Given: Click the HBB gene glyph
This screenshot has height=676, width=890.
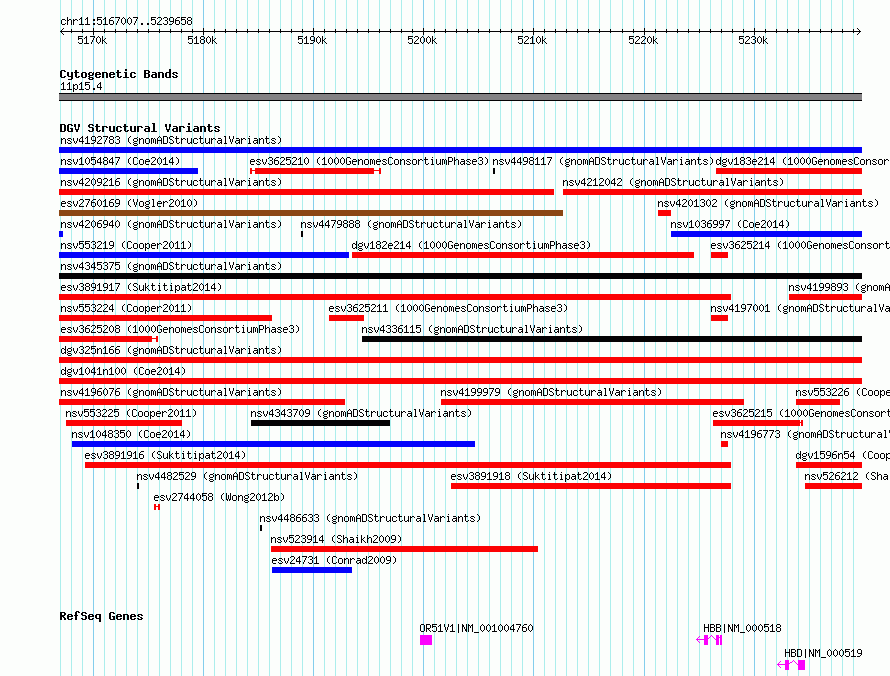Looking at the screenshot, I should (x=709, y=640).
